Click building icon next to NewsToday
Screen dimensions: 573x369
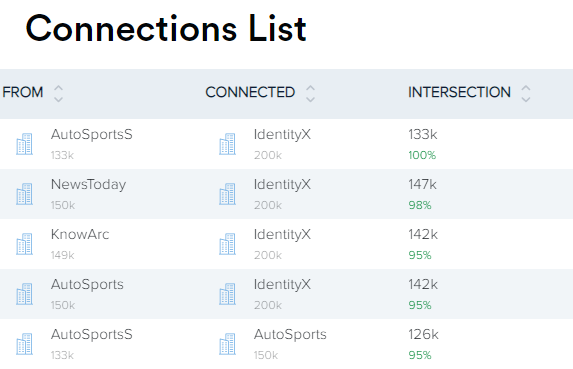(24, 194)
